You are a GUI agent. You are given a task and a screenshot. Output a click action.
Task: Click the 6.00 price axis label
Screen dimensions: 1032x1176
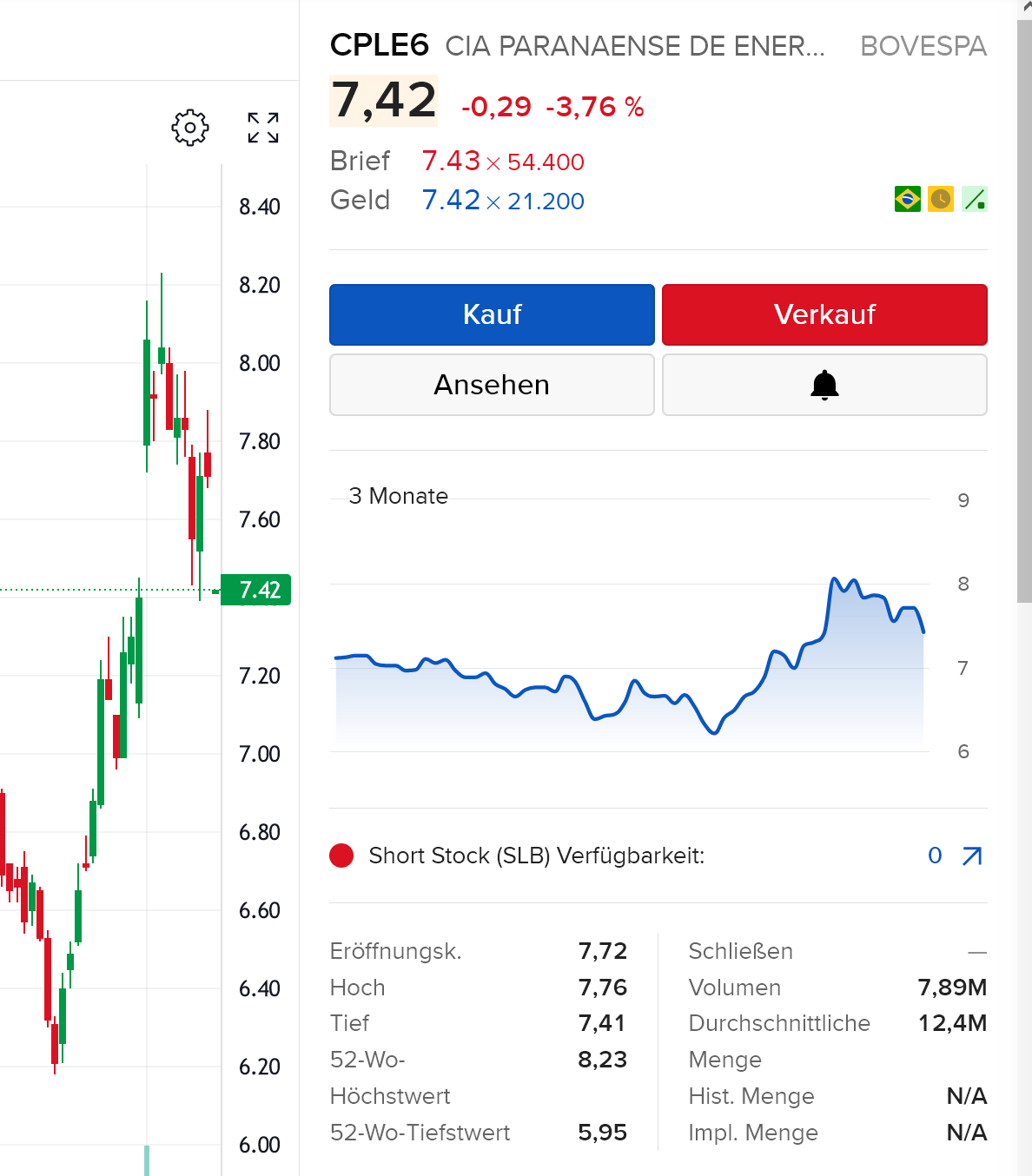coord(260,1145)
